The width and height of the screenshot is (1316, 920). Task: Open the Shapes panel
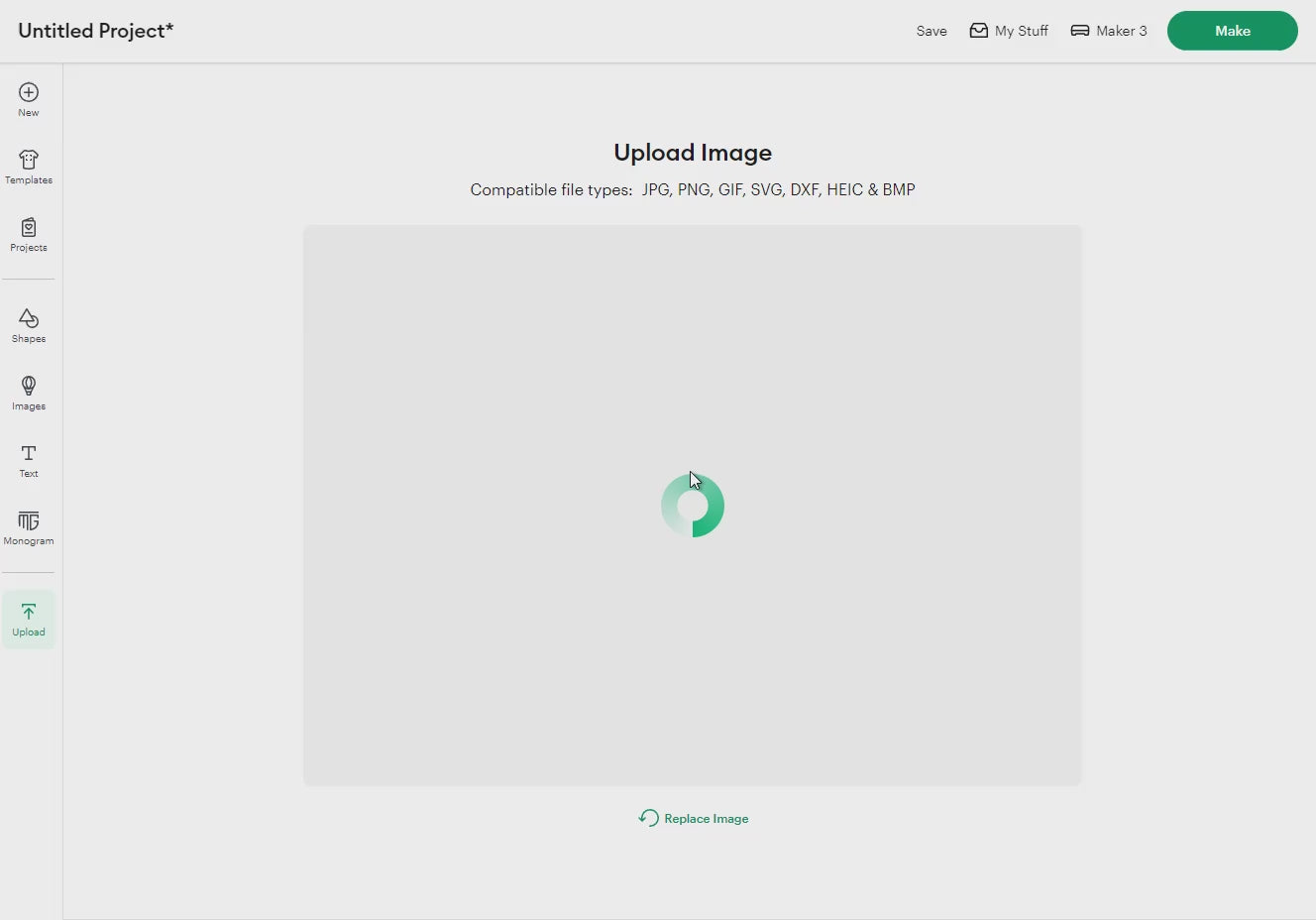pos(29,326)
